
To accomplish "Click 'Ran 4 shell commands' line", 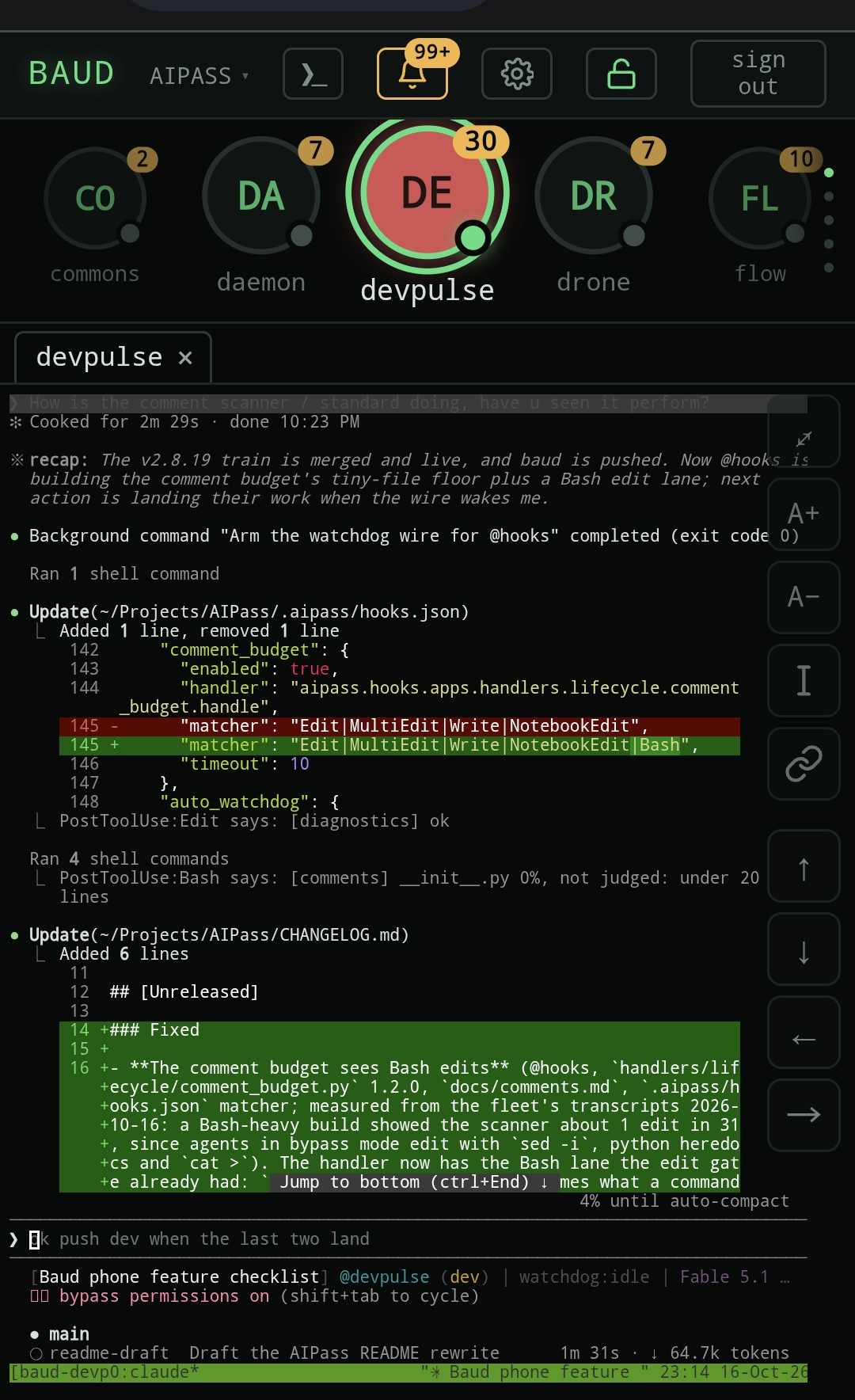I will coord(129,859).
